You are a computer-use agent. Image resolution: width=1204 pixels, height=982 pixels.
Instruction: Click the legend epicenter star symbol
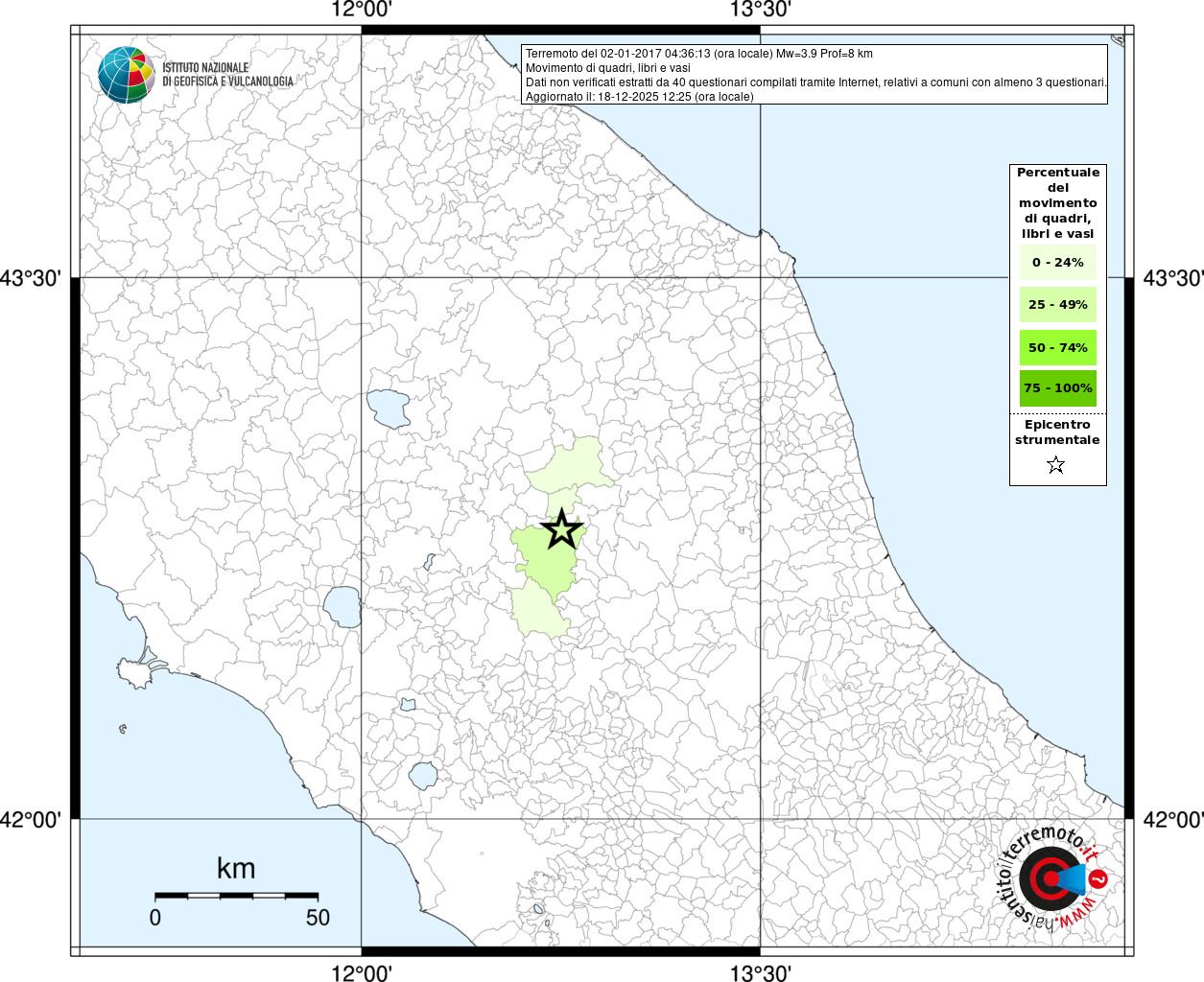point(1056,465)
